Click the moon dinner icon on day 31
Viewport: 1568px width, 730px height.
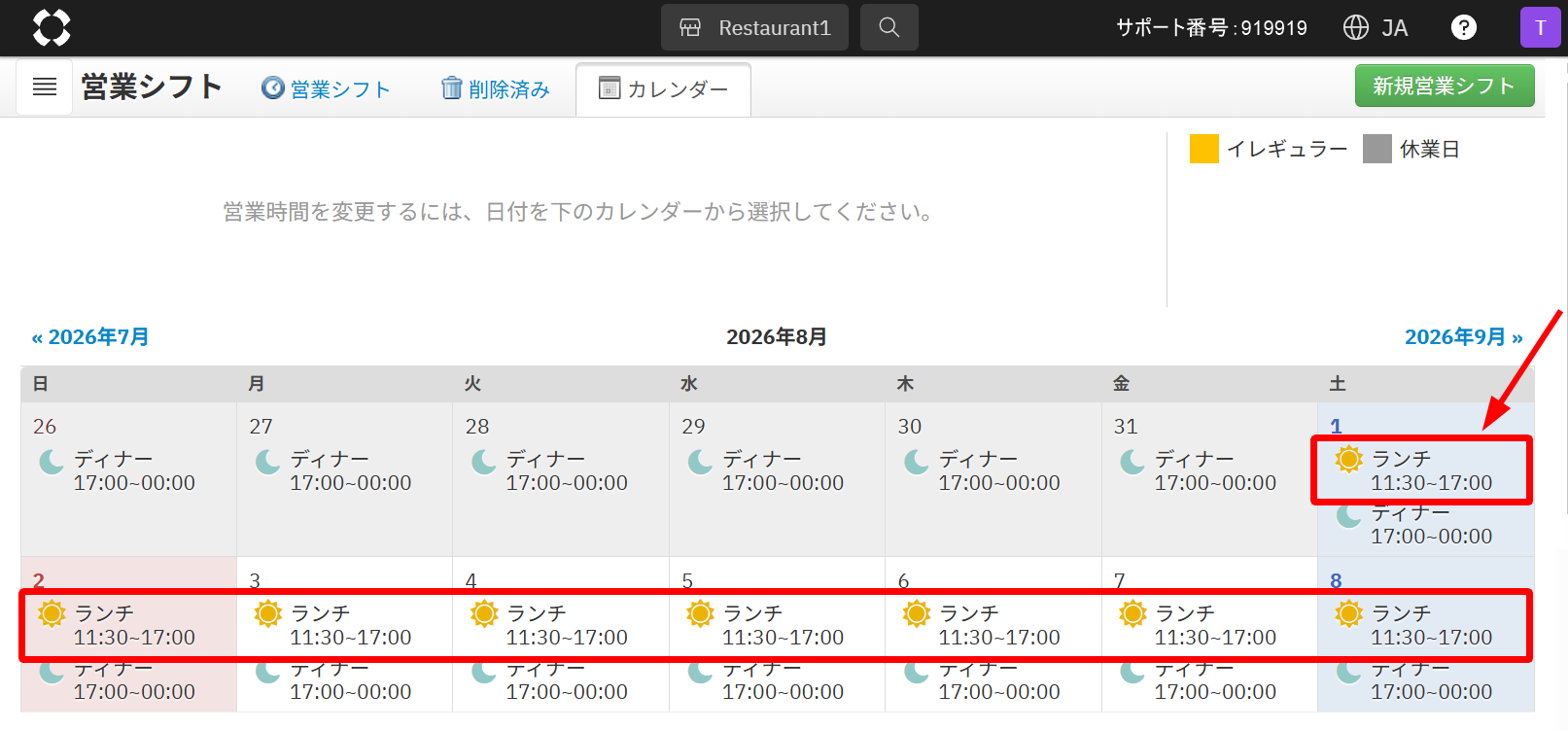1132,462
